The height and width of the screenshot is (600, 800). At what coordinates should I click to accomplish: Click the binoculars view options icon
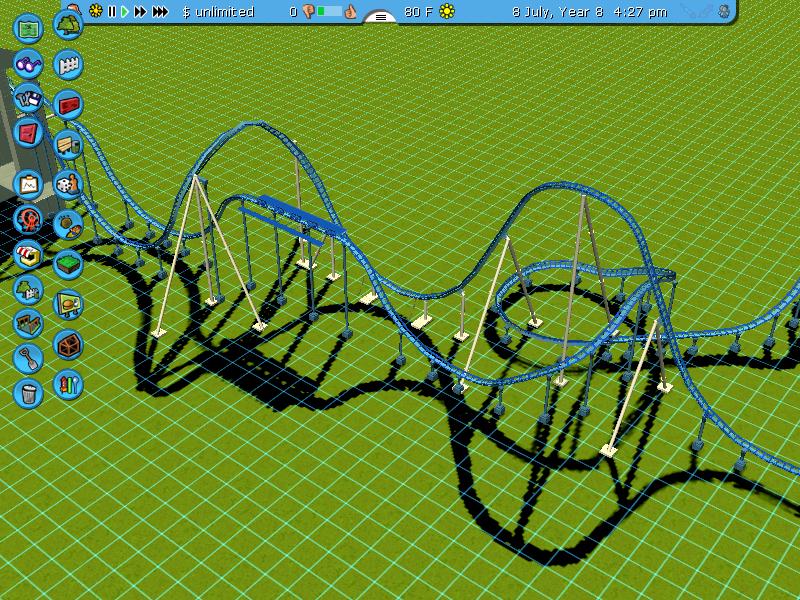pyautogui.click(x=29, y=65)
